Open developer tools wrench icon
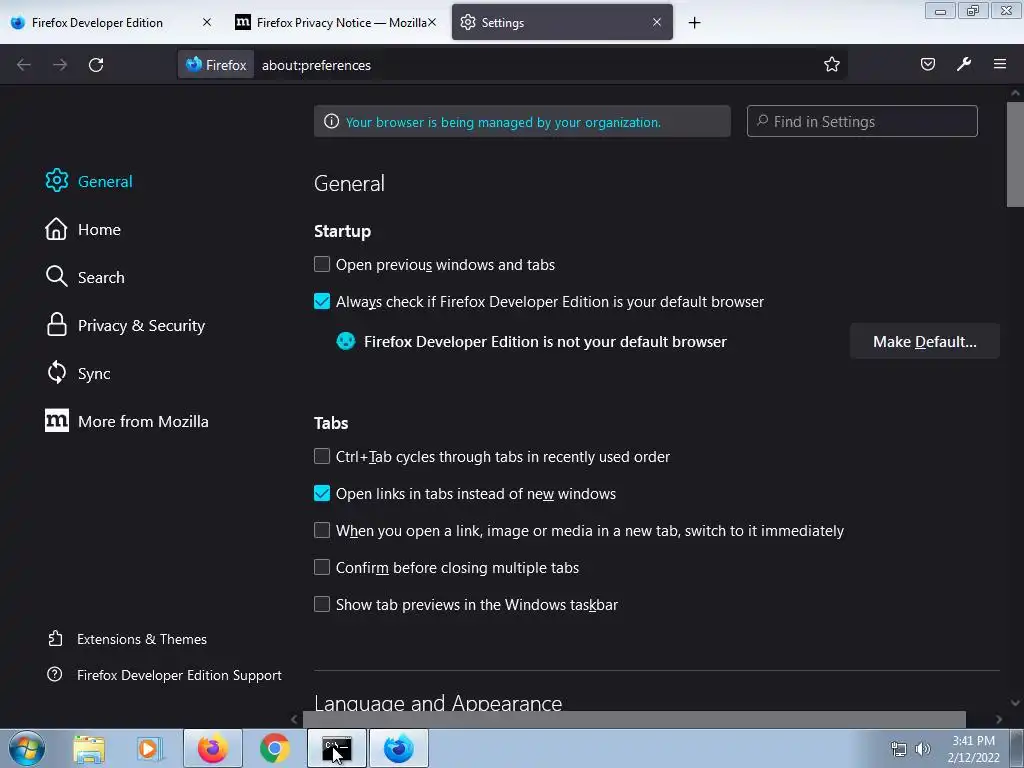The width and height of the screenshot is (1024, 768). 963,64
